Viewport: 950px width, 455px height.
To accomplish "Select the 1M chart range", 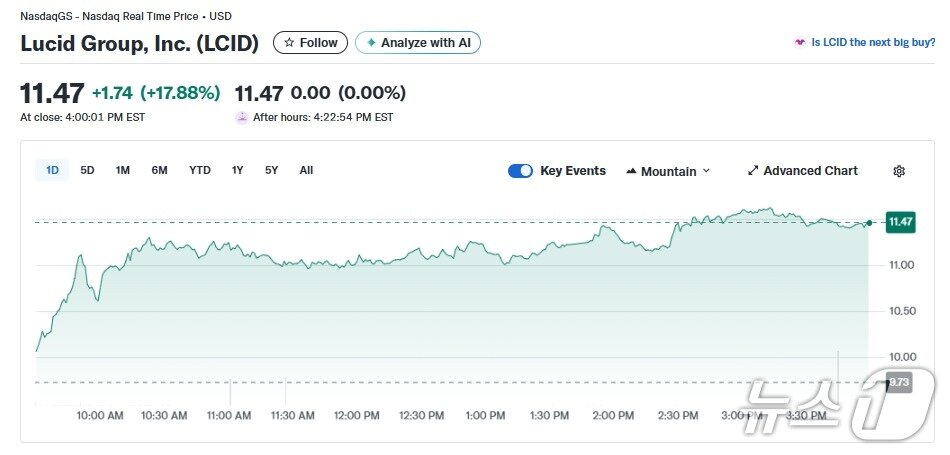I will pos(122,170).
